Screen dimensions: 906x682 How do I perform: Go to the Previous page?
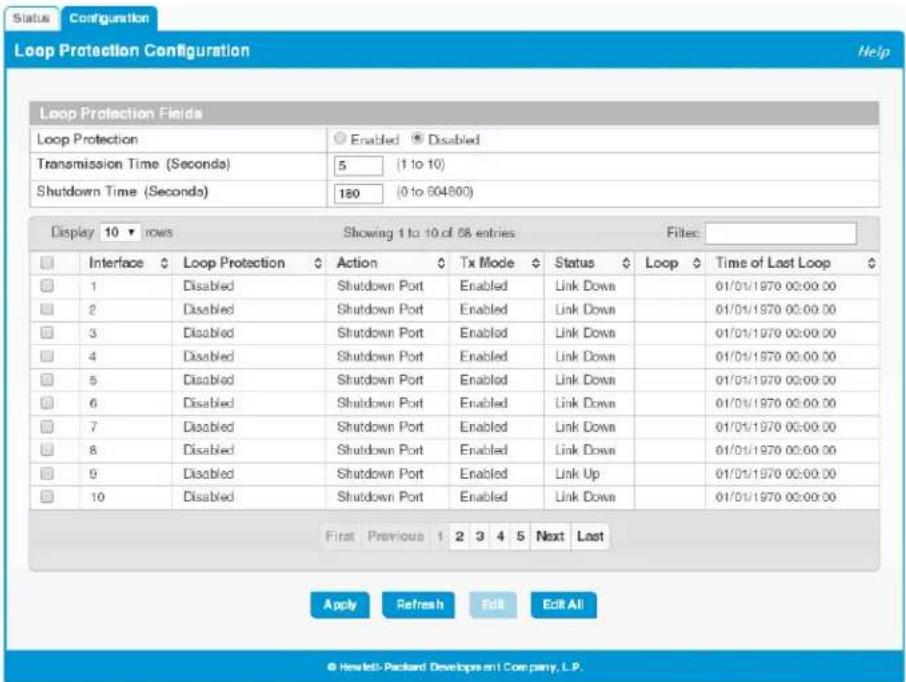pos(396,536)
